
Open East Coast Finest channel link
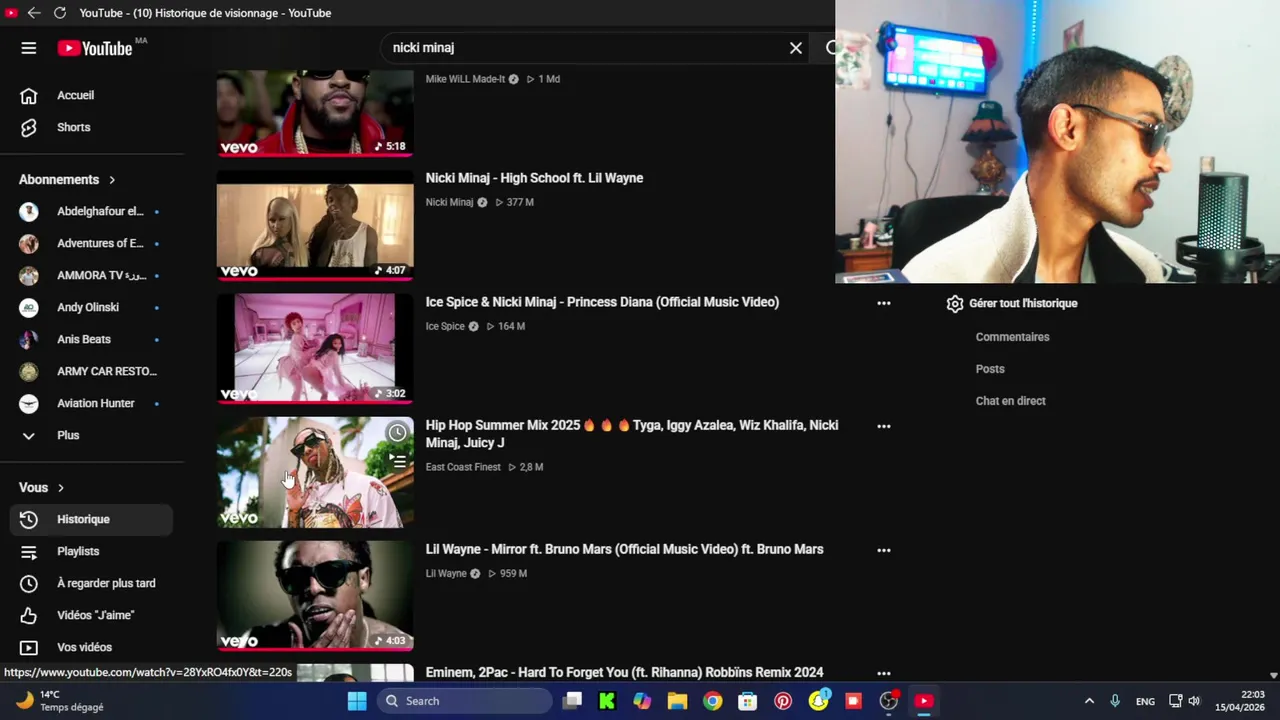pyautogui.click(x=463, y=467)
